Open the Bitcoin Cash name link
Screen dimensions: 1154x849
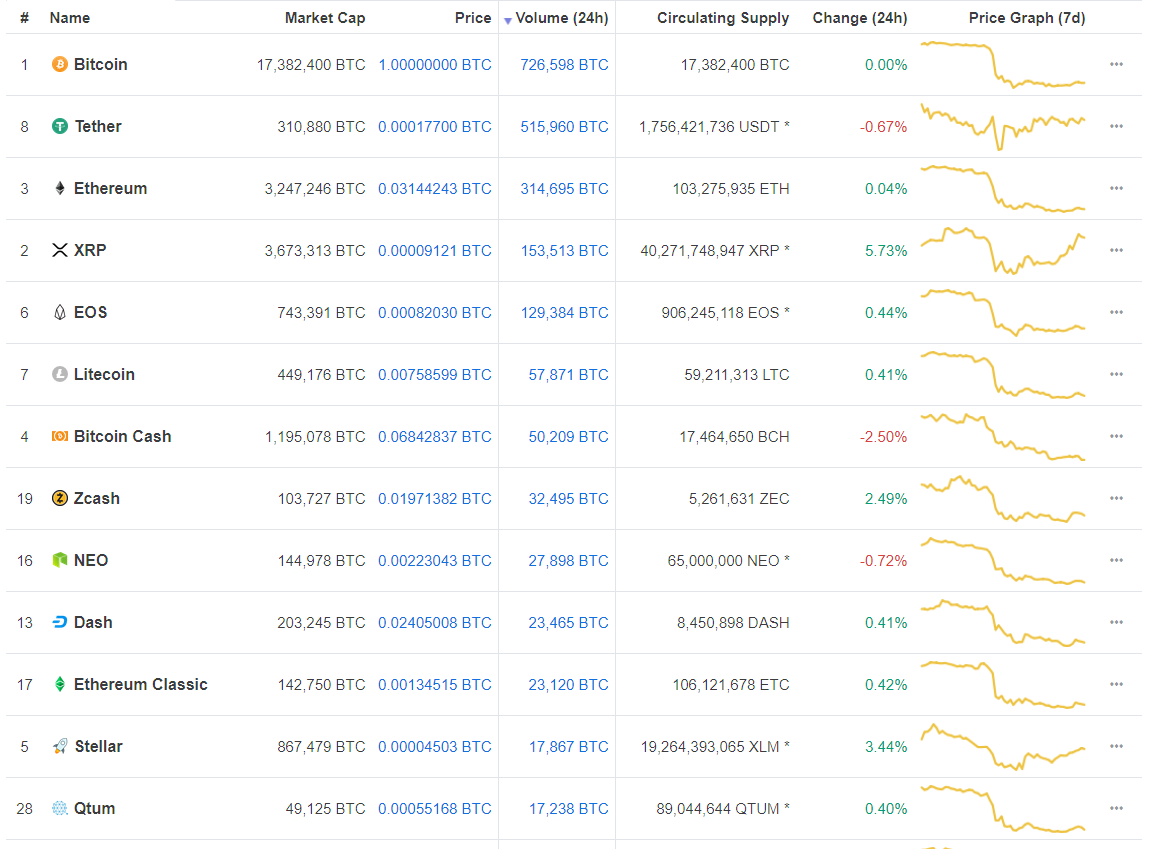point(122,436)
